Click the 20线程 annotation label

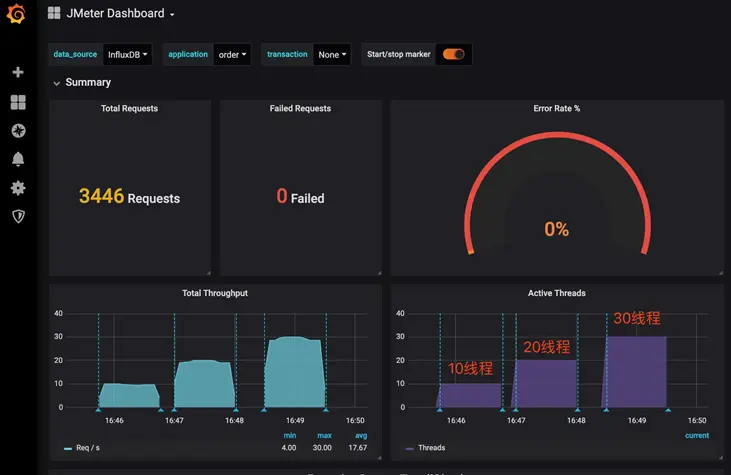coord(546,347)
